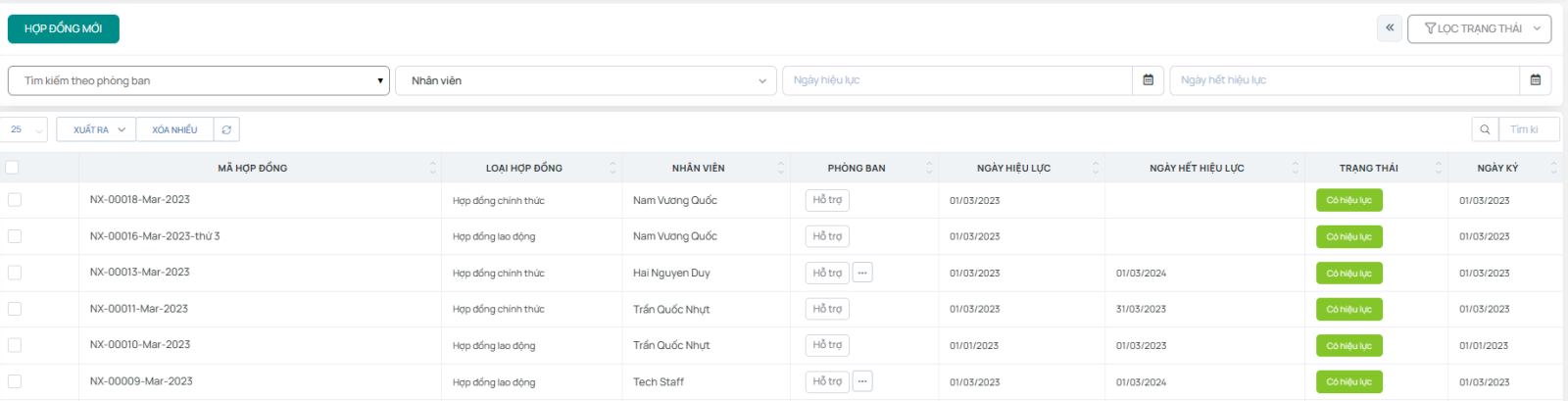This screenshot has width=1568, height=401.
Task: Click the search magnifier icon
Action: pos(1485,129)
